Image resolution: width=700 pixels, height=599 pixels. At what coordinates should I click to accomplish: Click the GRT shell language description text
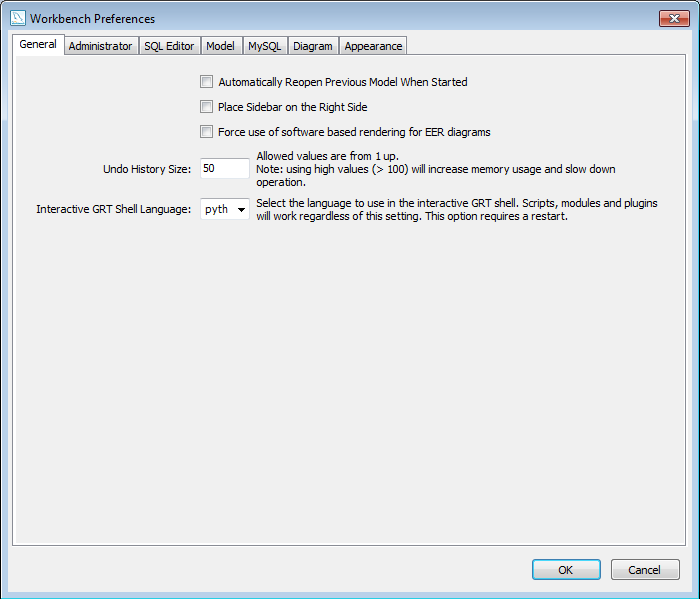[x=456, y=210]
